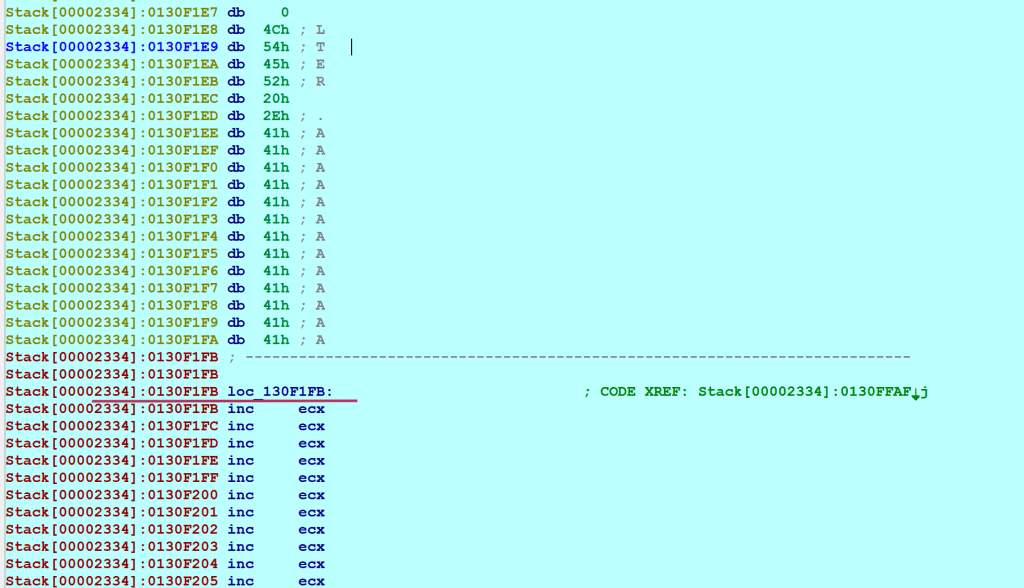Image resolution: width=1024 pixels, height=588 pixels.
Task: Click the 20h byte at 0130F1EC
Action: tap(276, 99)
